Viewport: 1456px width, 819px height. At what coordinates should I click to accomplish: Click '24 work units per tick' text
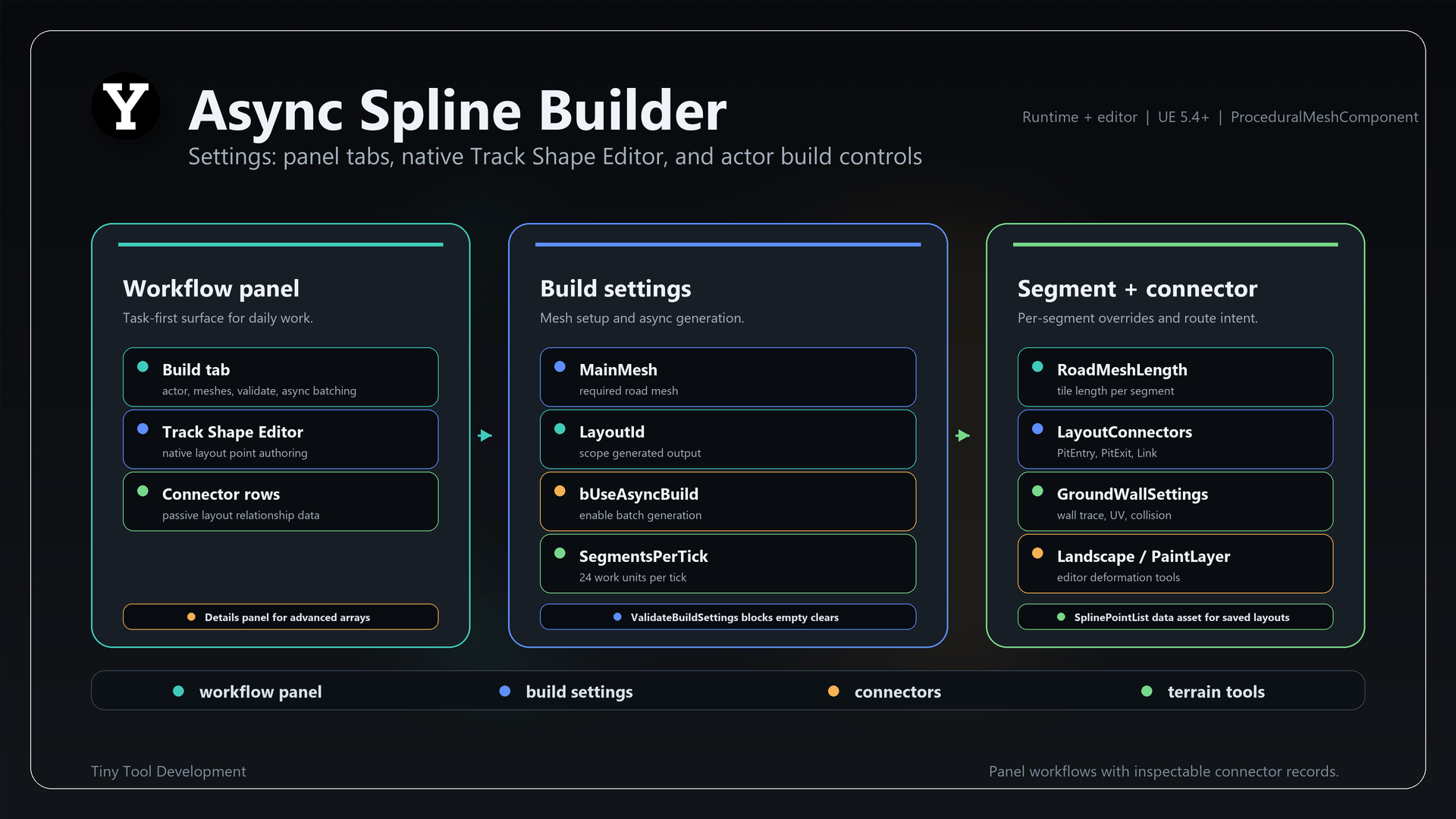click(632, 577)
